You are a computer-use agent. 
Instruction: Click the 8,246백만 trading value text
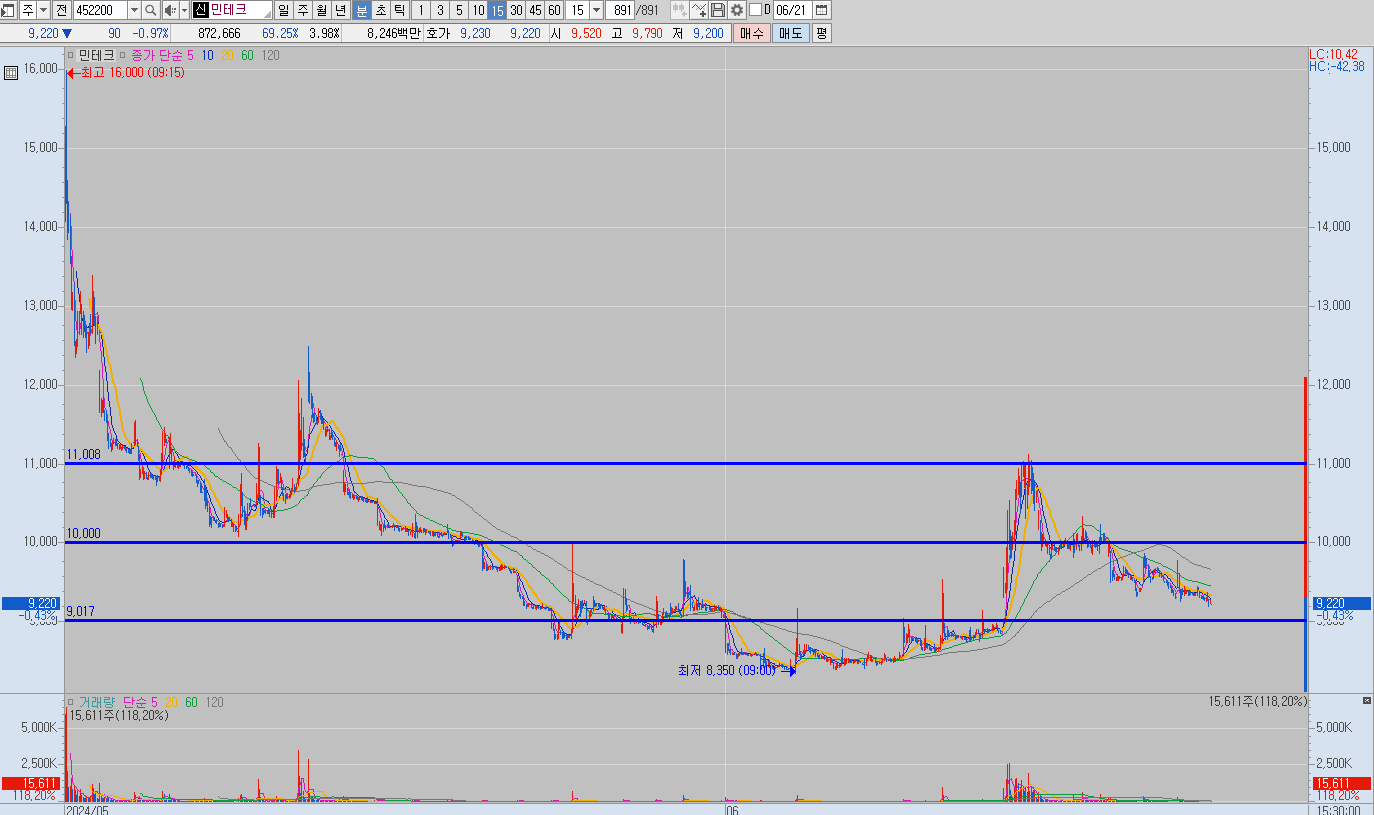393,33
